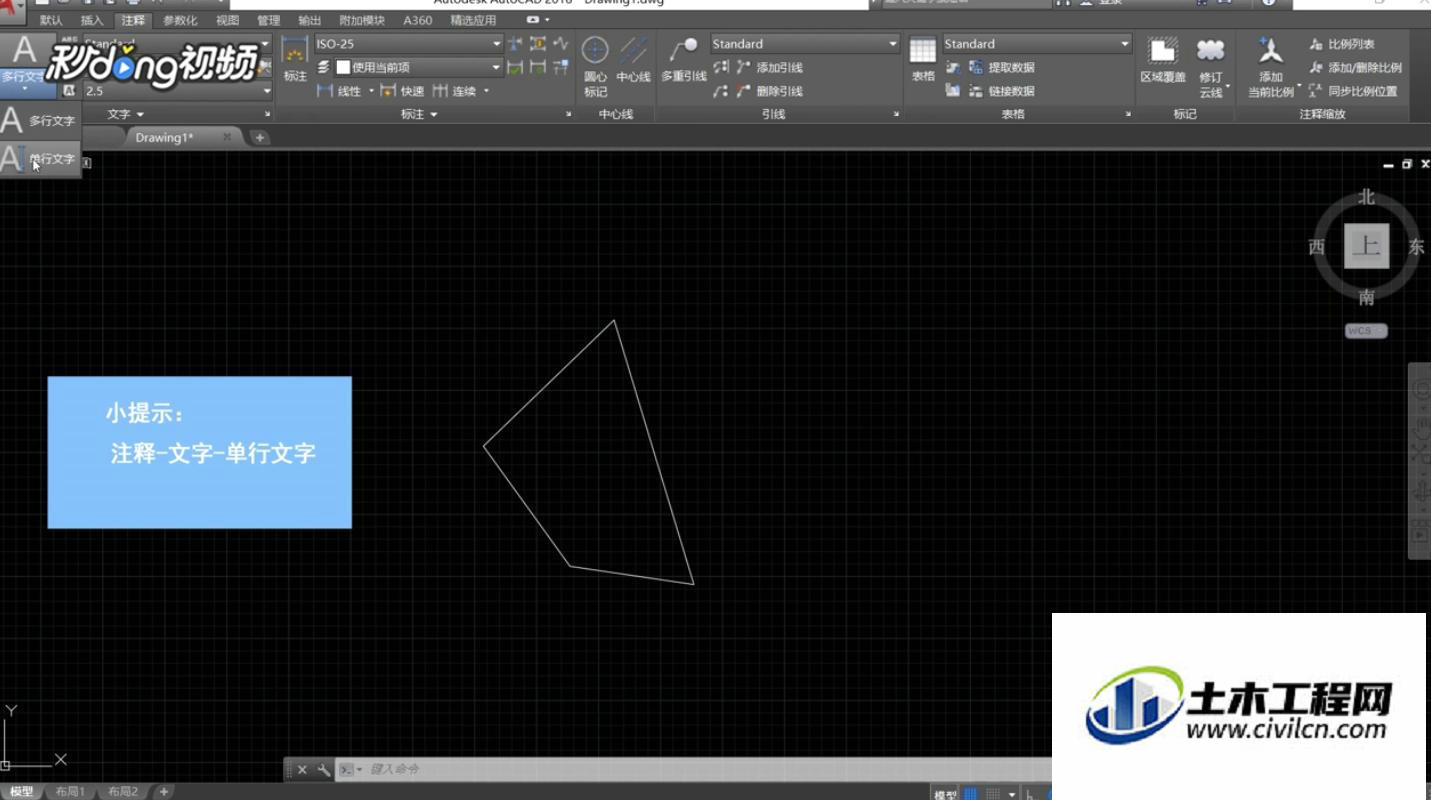
Task: Click 同步比例位置 sync scale positions
Action: [1353, 91]
